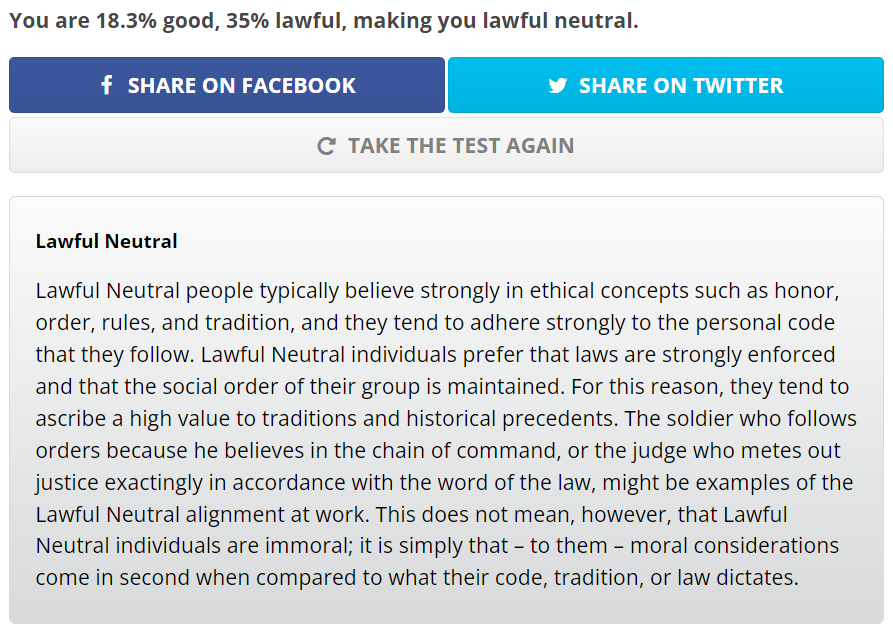Click the word "TWITTER" on the cyan button
Image resolution: width=893 pixels, height=636 pixels.
coord(738,85)
